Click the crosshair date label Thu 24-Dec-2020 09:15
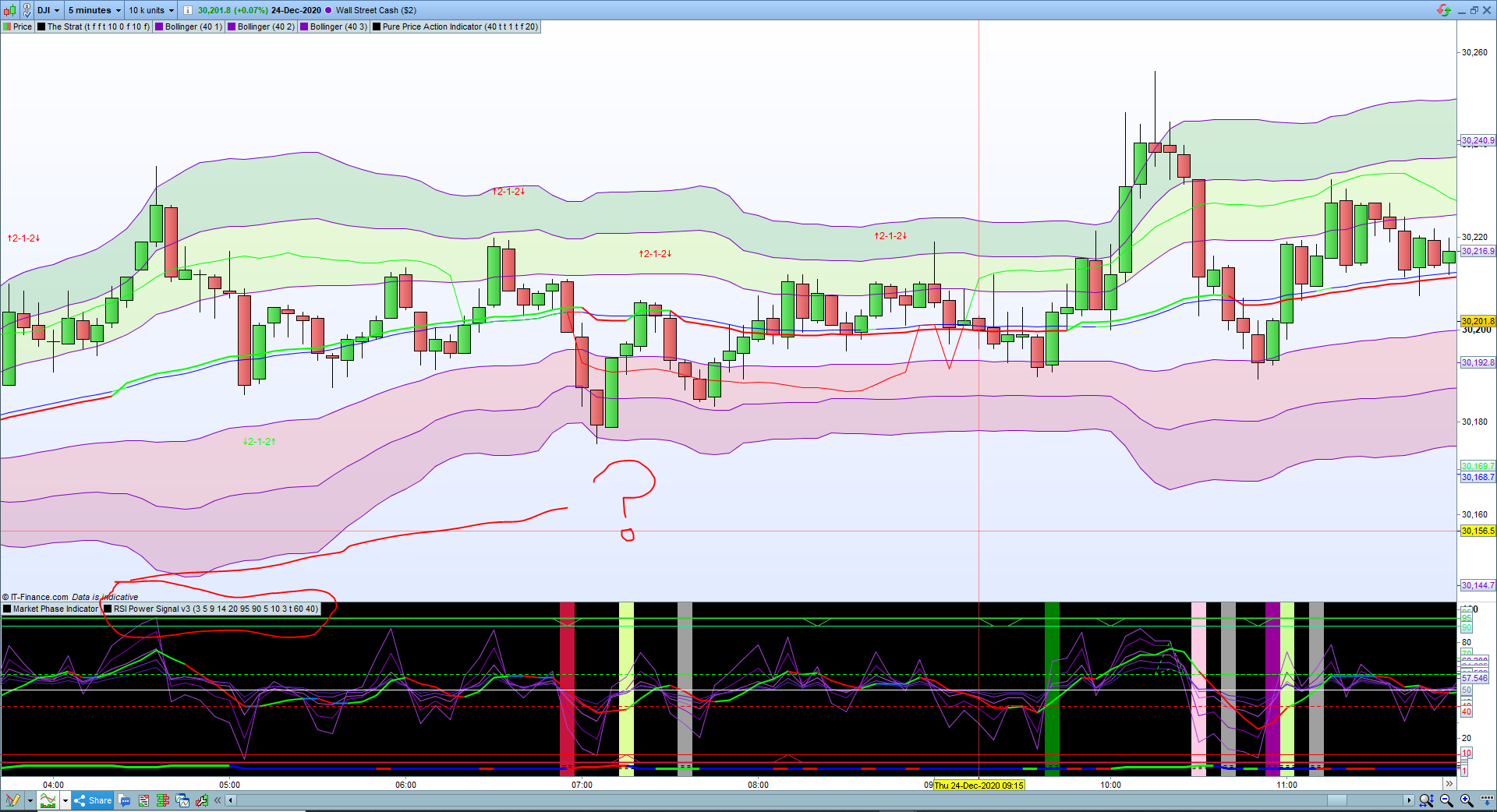The image size is (1497, 812). (x=979, y=785)
